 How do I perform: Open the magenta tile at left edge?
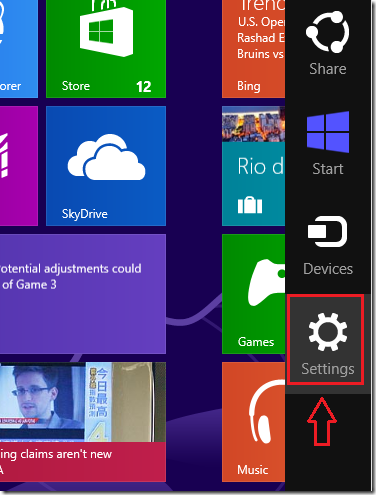(x=19, y=166)
